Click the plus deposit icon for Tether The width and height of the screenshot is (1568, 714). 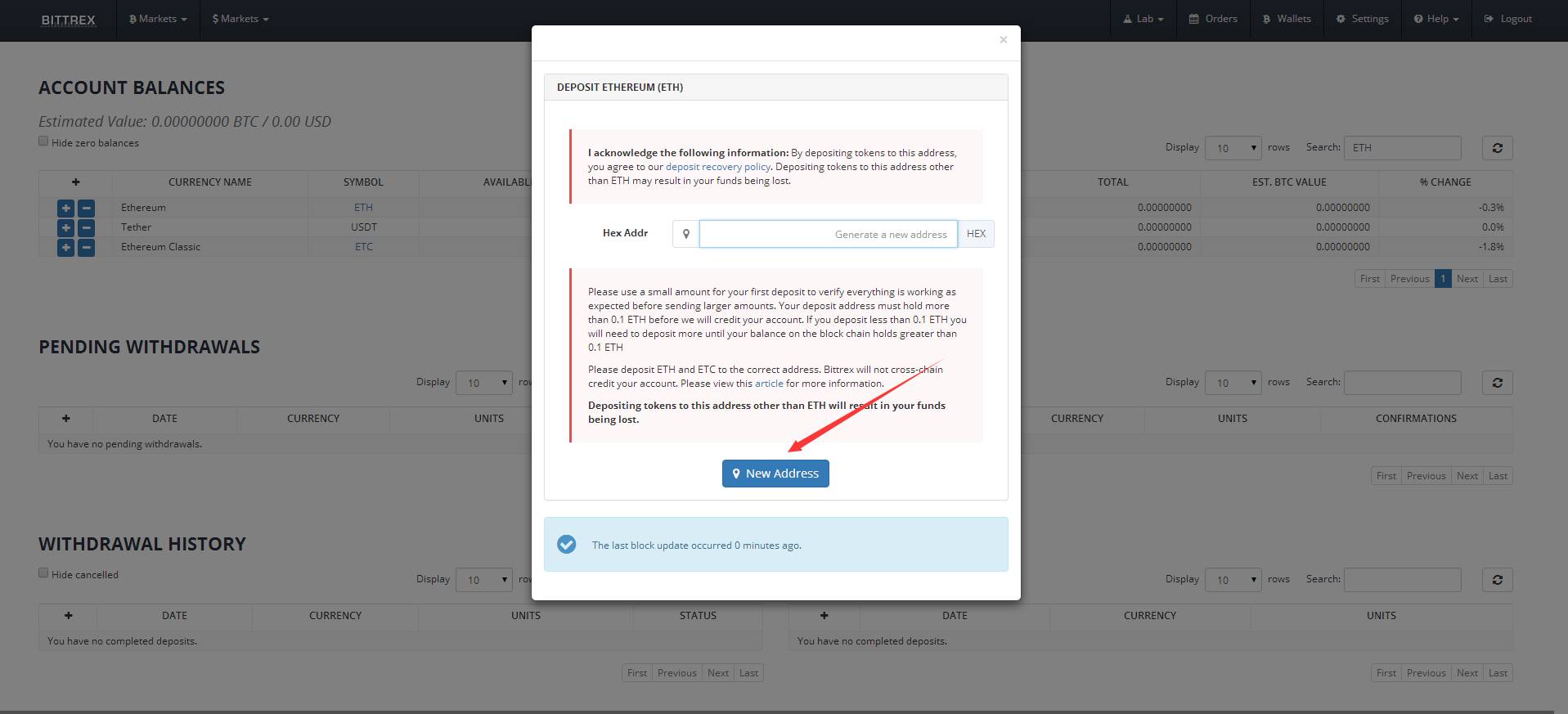pos(65,227)
